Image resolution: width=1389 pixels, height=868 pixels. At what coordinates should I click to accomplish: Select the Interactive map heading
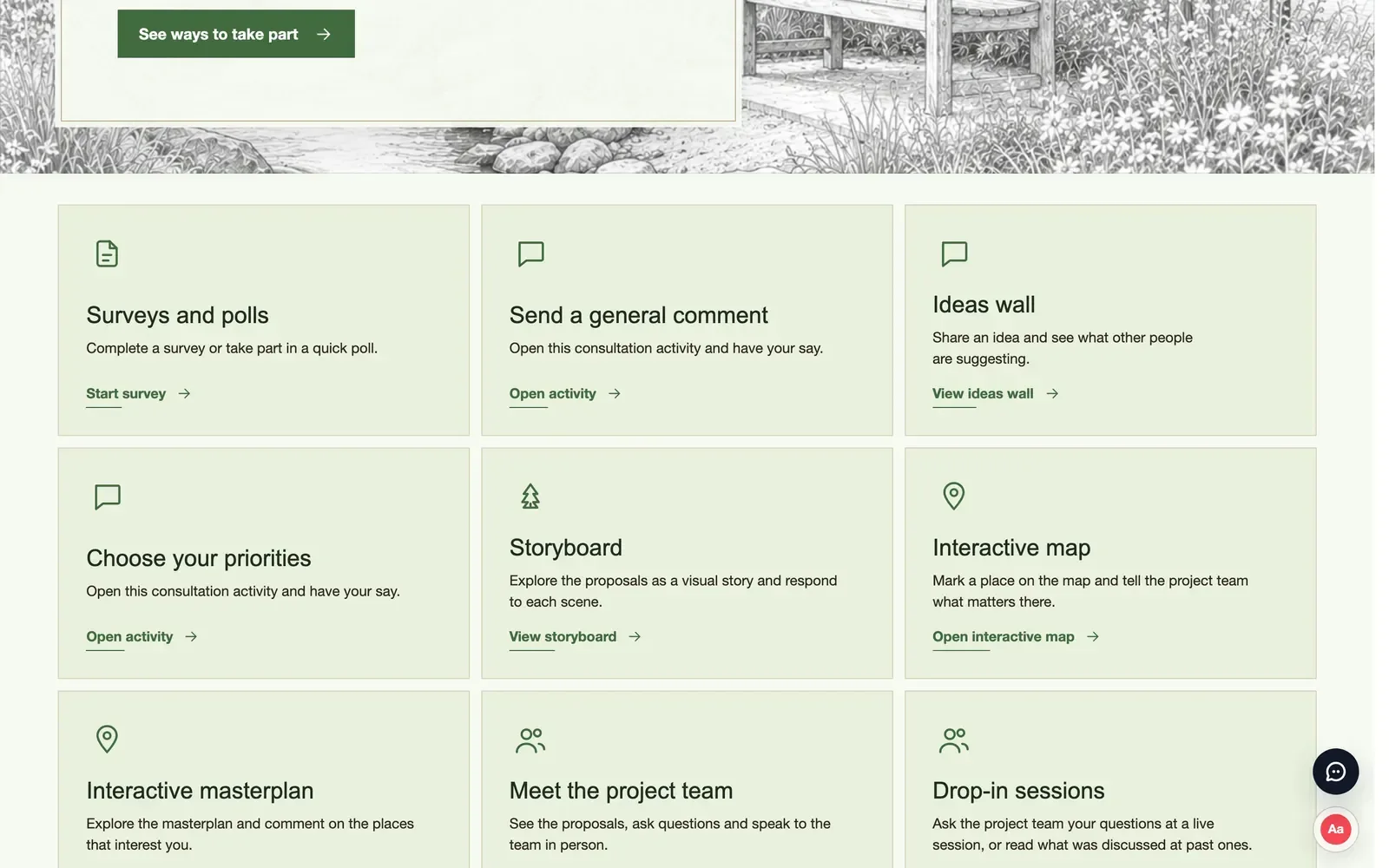(x=1011, y=548)
